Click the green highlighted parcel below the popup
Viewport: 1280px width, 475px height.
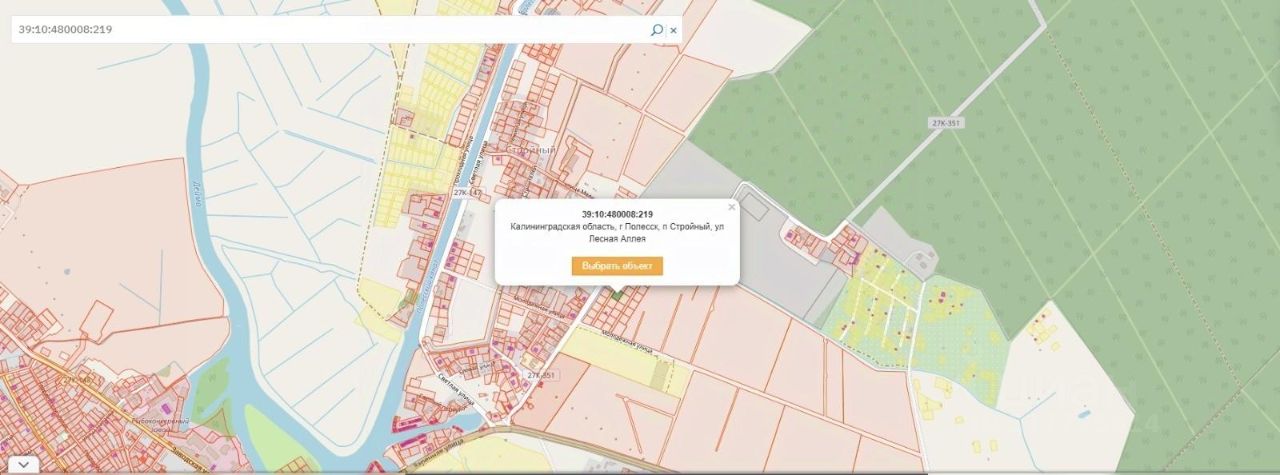click(617, 294)
